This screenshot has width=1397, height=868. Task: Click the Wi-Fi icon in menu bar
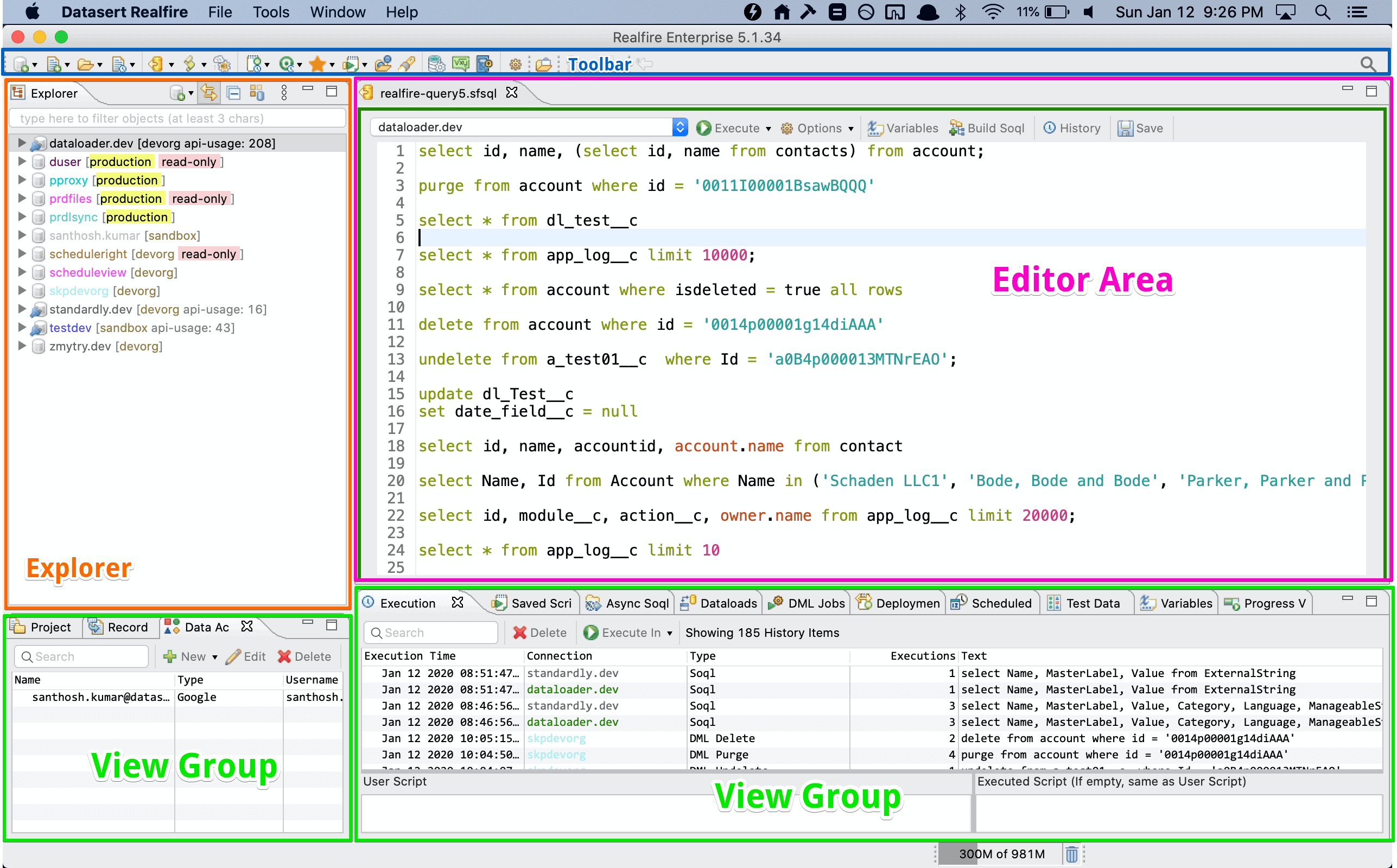[992, 12]
